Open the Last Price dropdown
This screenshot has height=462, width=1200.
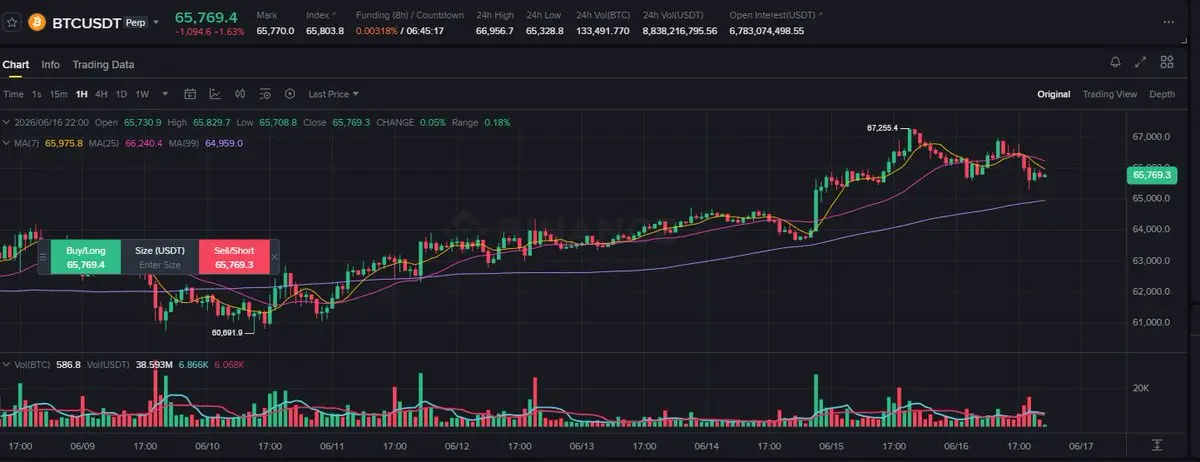pyautogui.click(x=333, y=94)
